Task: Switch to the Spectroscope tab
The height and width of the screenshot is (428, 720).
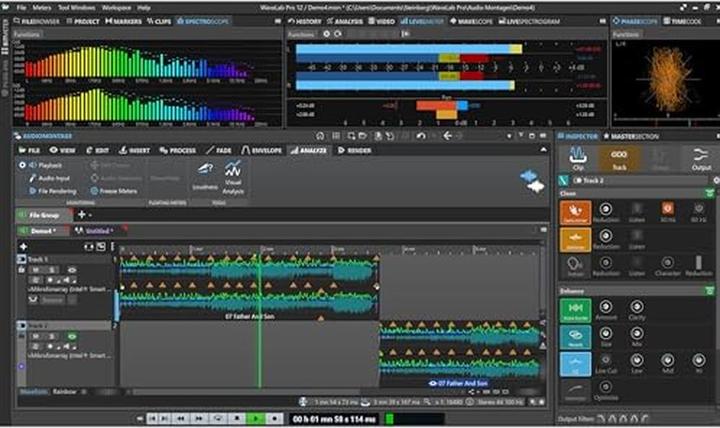Action: coord(203,21)
